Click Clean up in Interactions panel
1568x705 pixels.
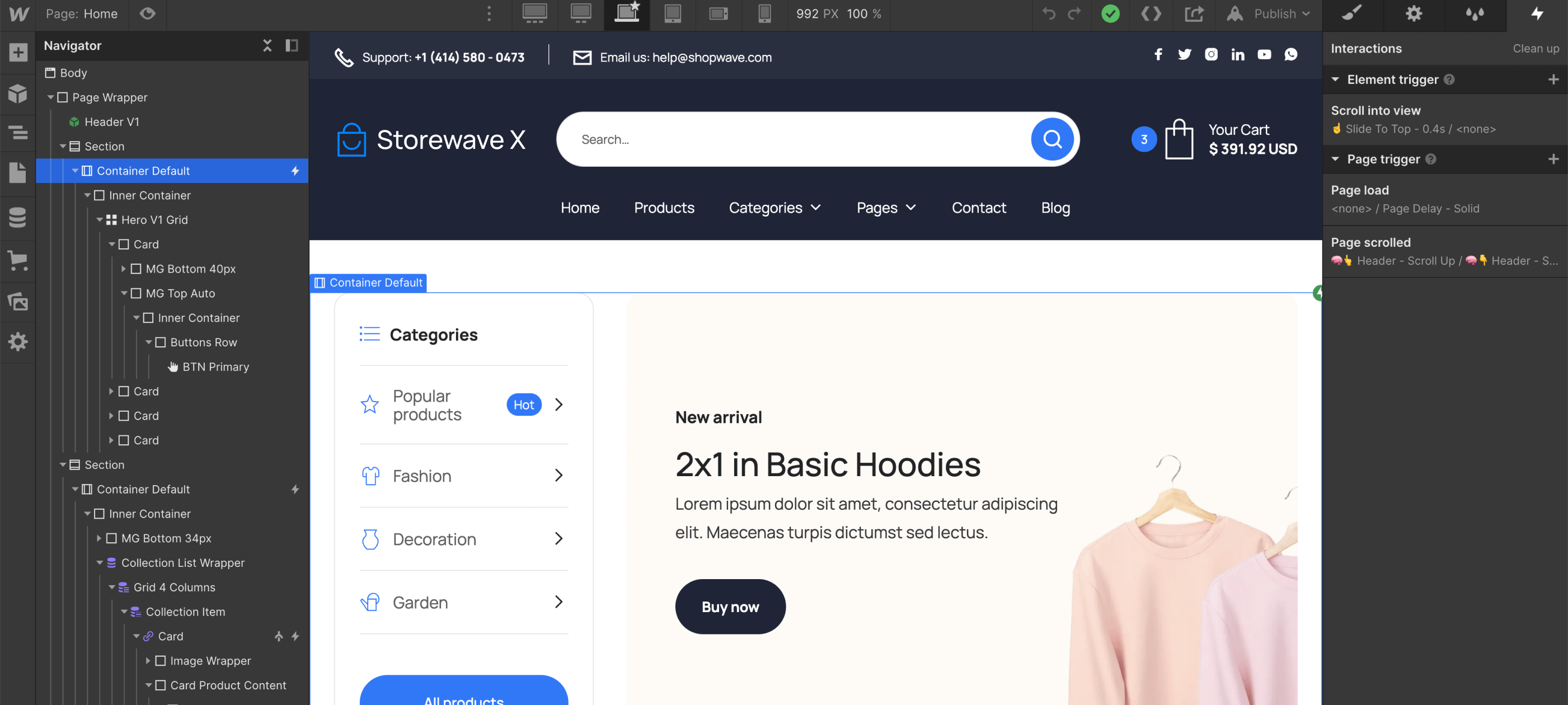click(1535, 48)
